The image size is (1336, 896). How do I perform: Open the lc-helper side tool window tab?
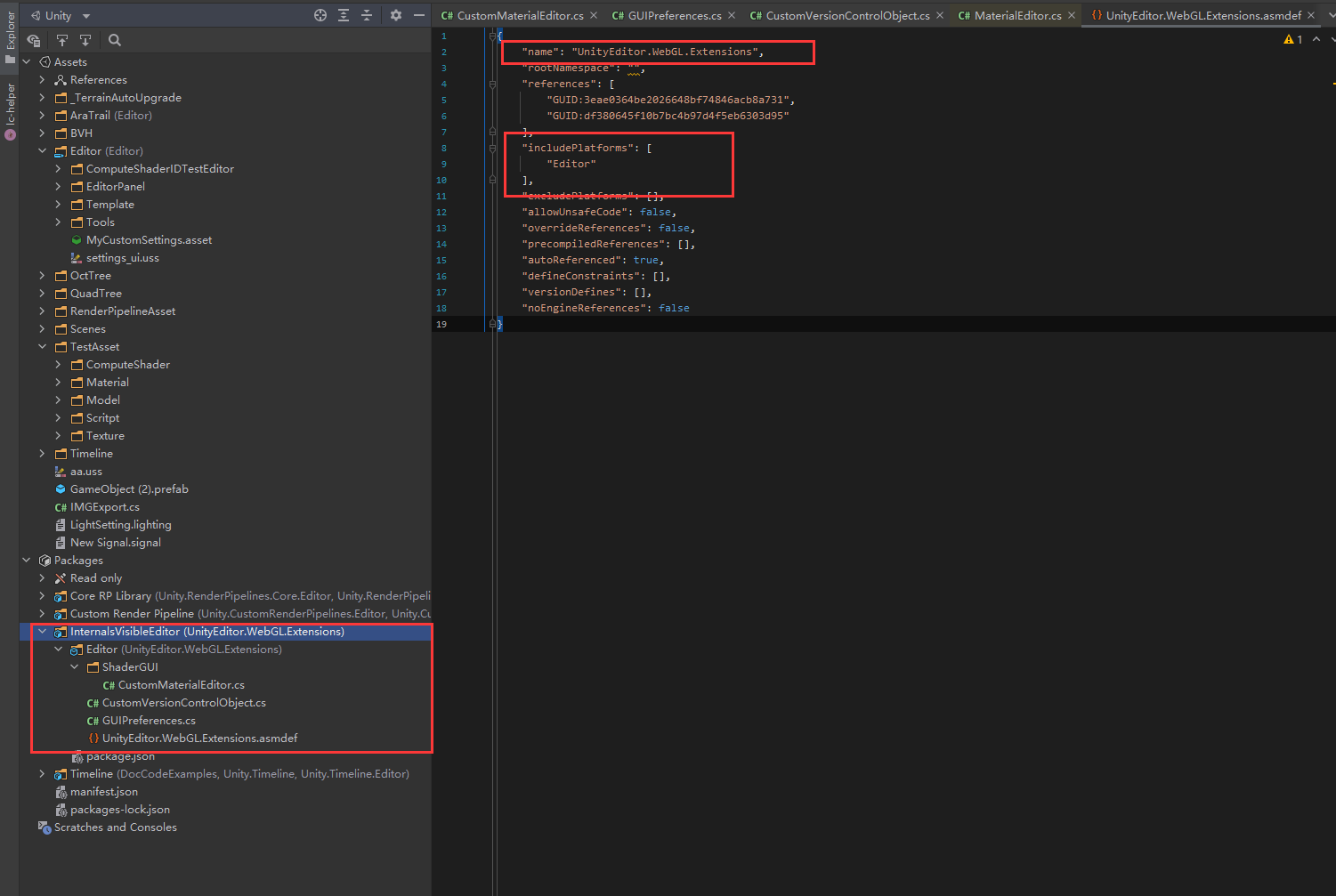(x=10, y=110)
